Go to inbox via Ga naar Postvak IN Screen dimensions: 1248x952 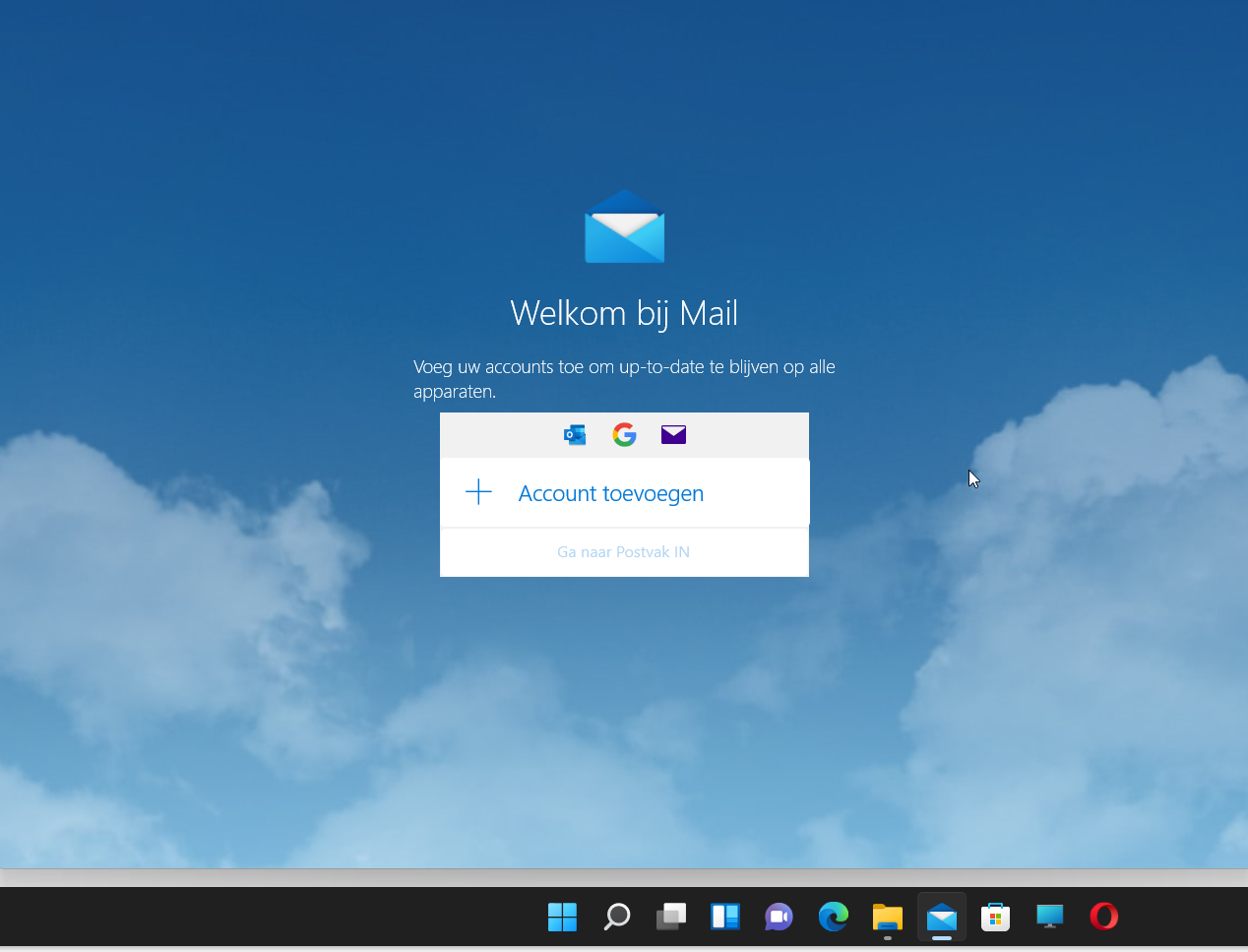623,552
